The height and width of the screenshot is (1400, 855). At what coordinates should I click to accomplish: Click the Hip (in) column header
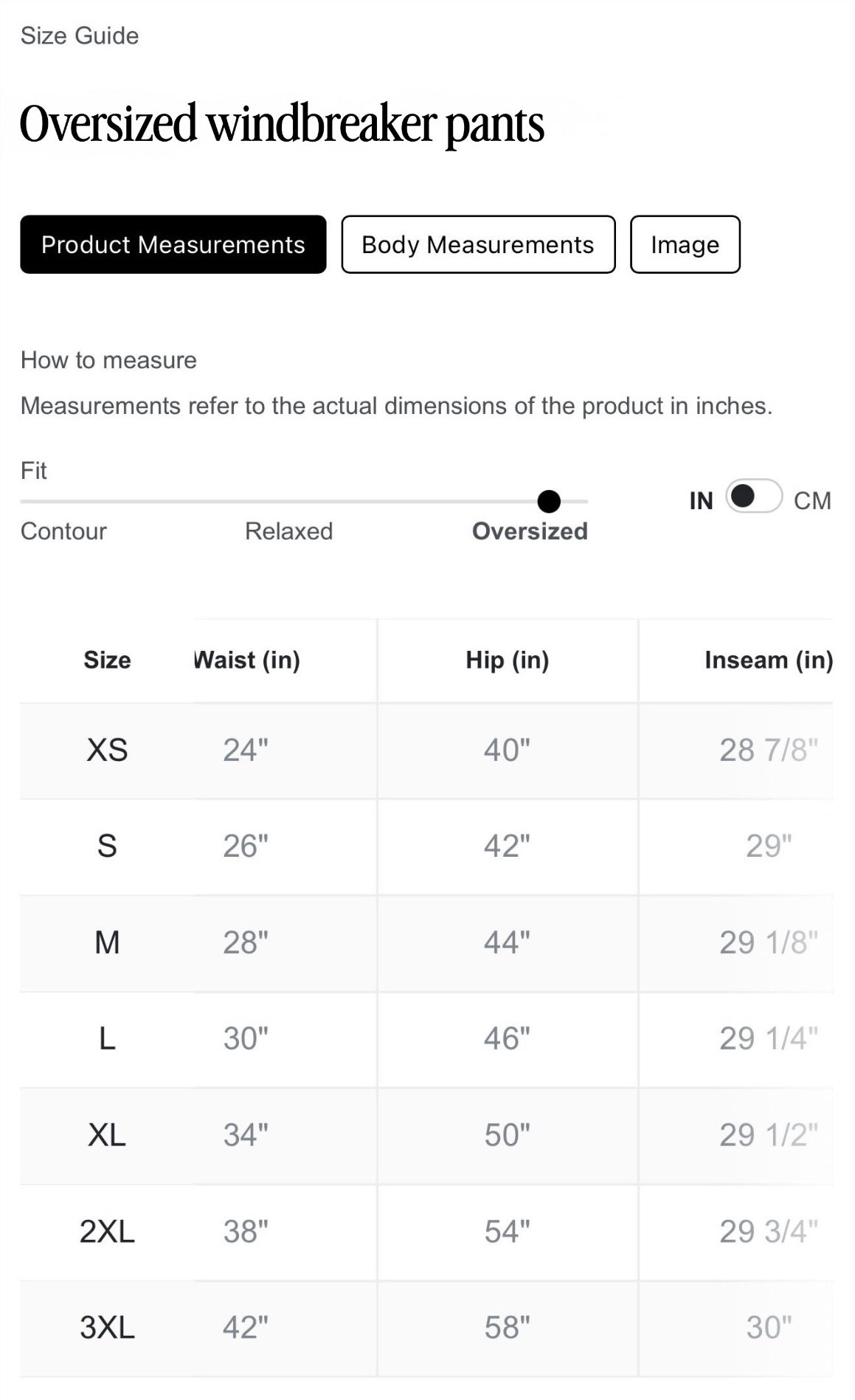pos(508,660)
